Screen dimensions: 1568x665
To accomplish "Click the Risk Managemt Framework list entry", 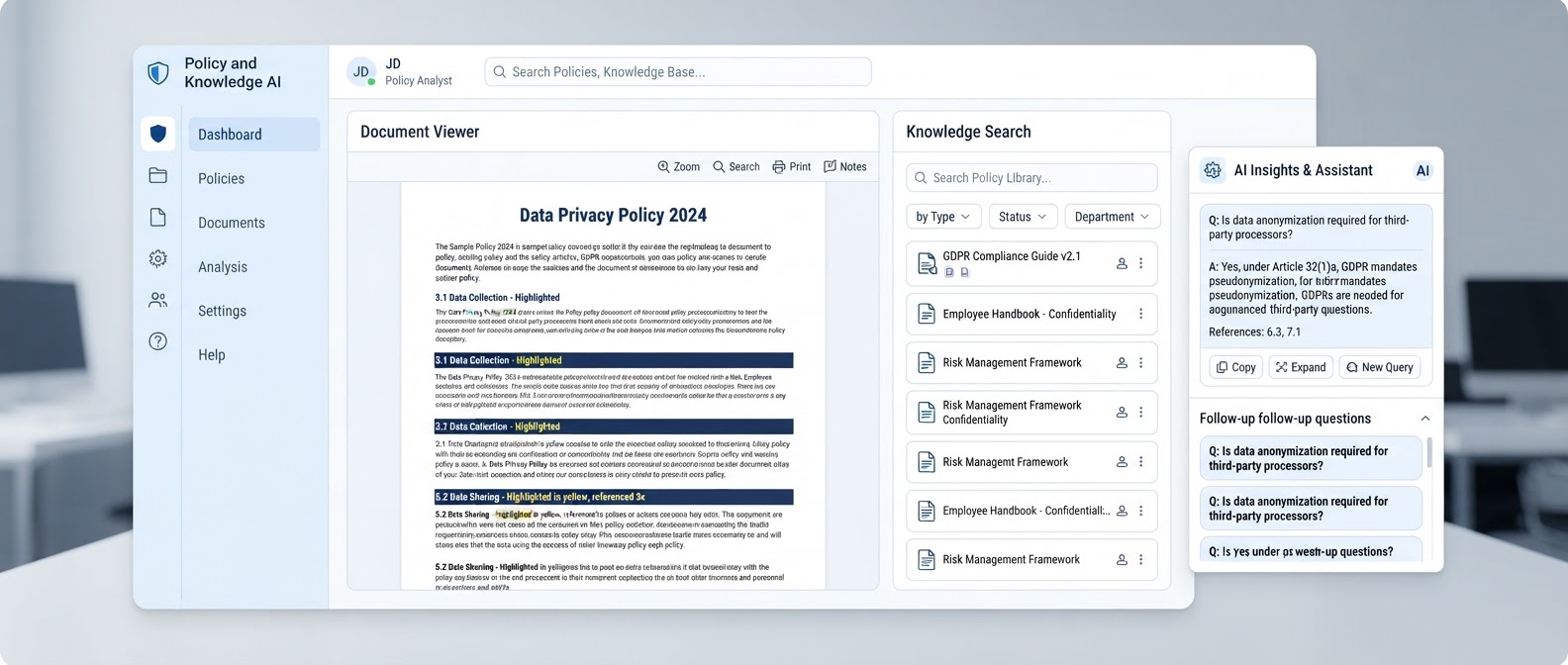I will coord(1031,462).
